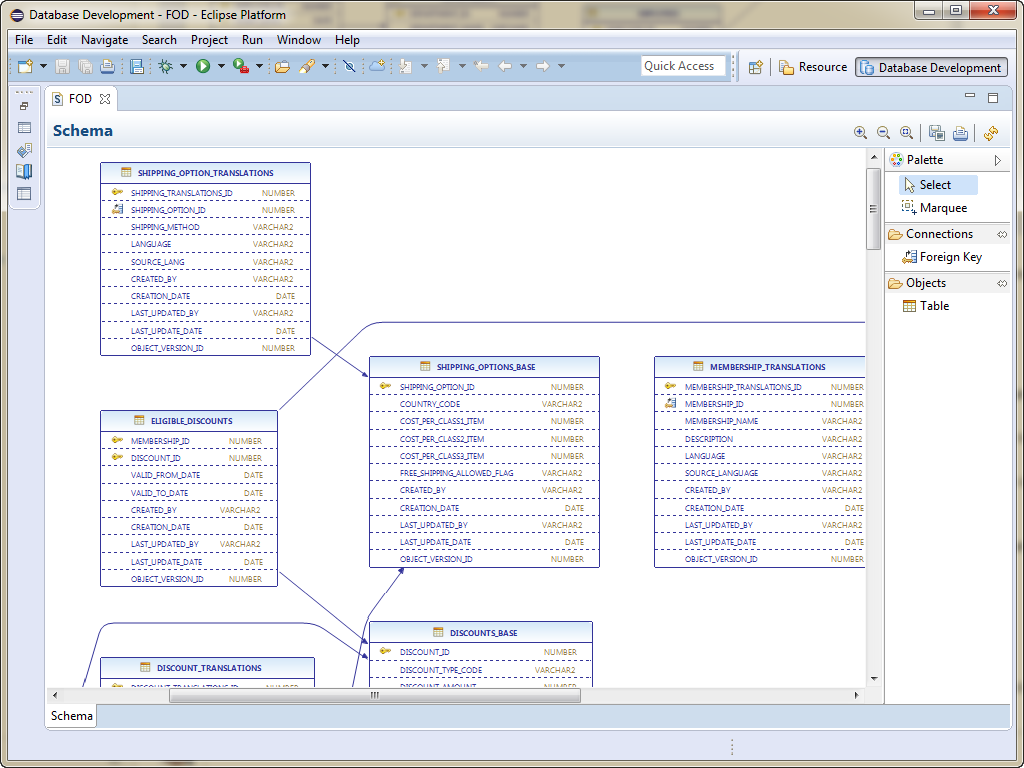
Task: Switch to the Resource perspective
Action: point(812,67)
